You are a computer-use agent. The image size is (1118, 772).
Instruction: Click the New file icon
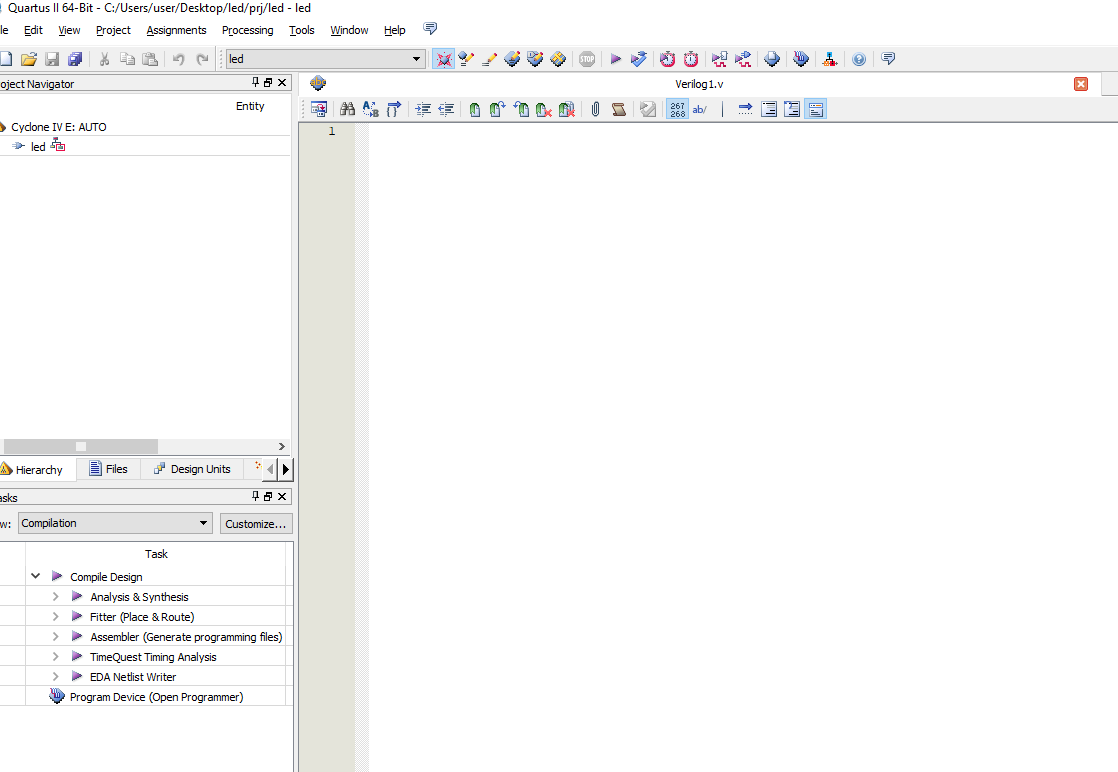coord(6,59)
